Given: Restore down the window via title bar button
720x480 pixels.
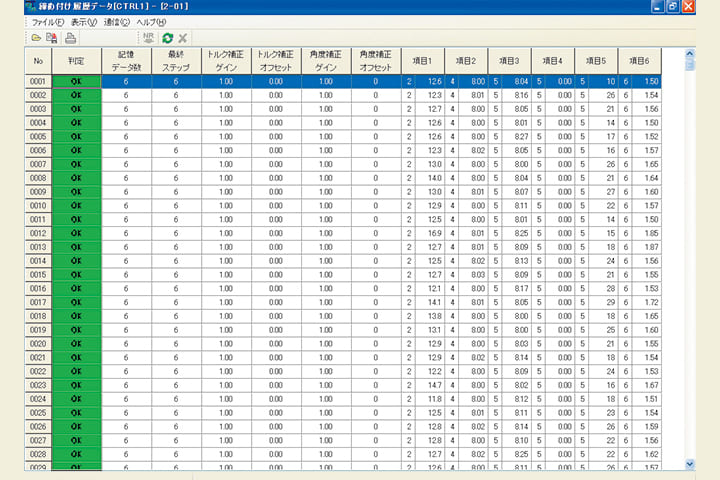Looking at the screenshot, I should tap(671, 7).
